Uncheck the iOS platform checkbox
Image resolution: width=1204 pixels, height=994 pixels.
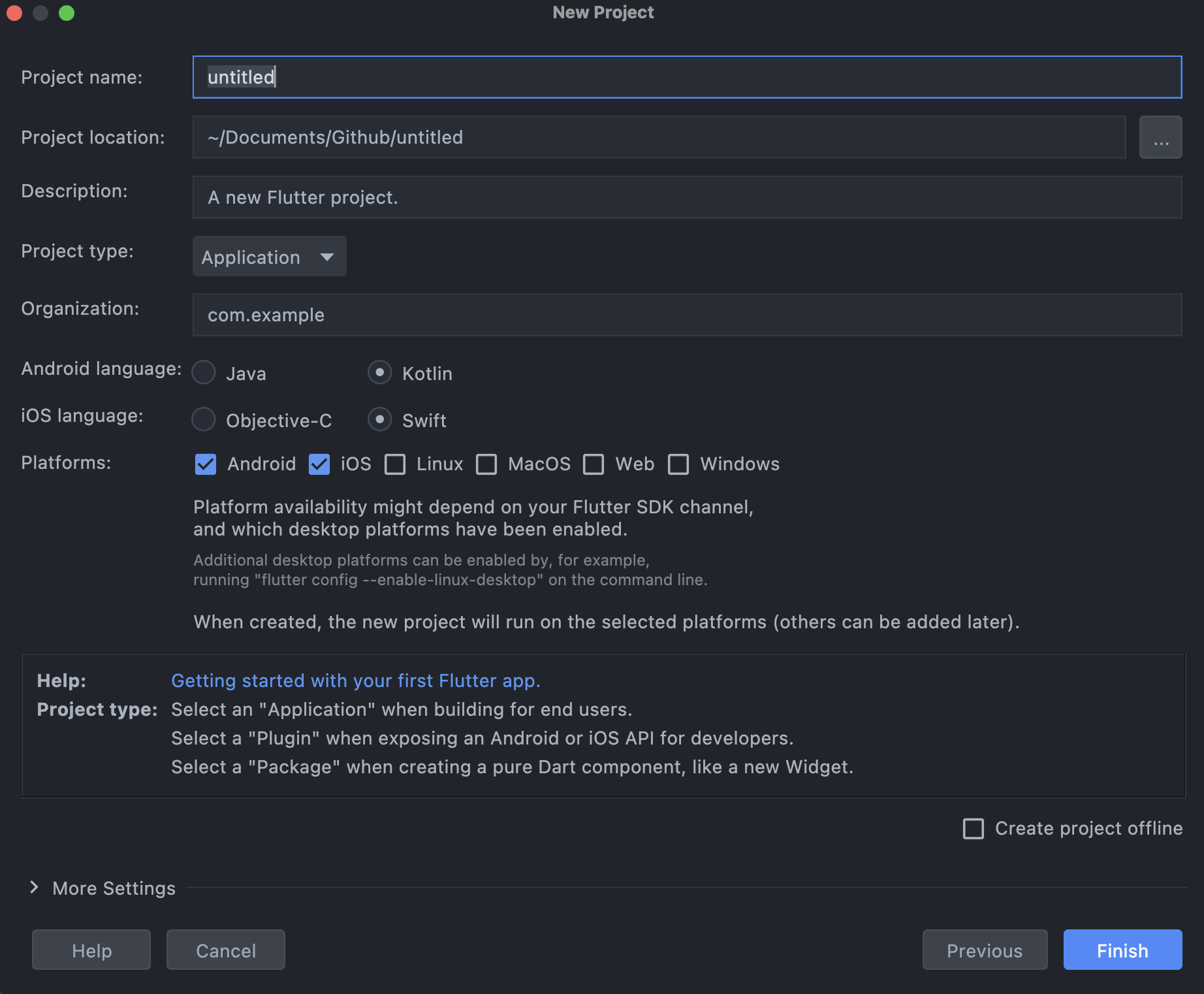click(319, 464)
